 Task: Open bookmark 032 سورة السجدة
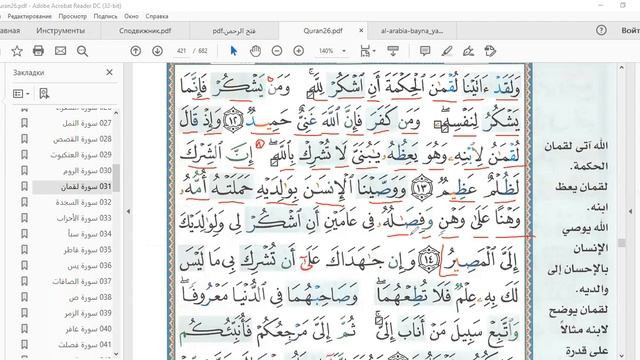(83, 202)
